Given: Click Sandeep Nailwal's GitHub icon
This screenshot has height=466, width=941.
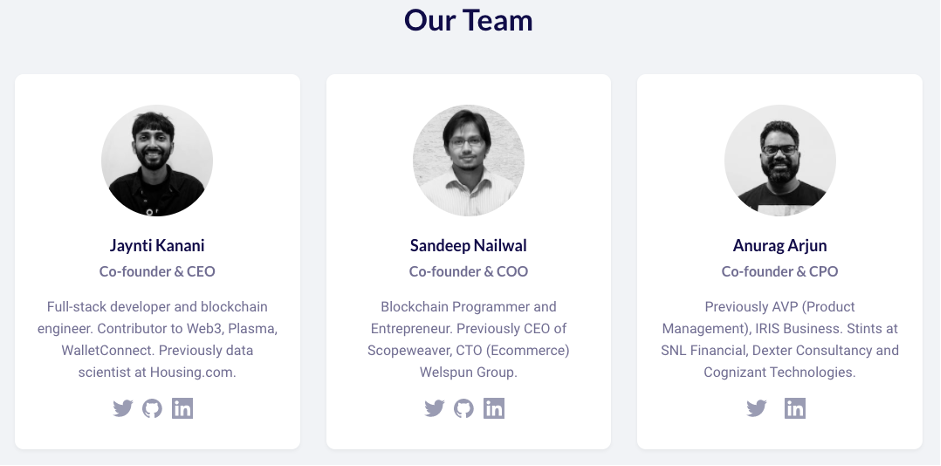Looking at the screenshot, I should (463, 408).
